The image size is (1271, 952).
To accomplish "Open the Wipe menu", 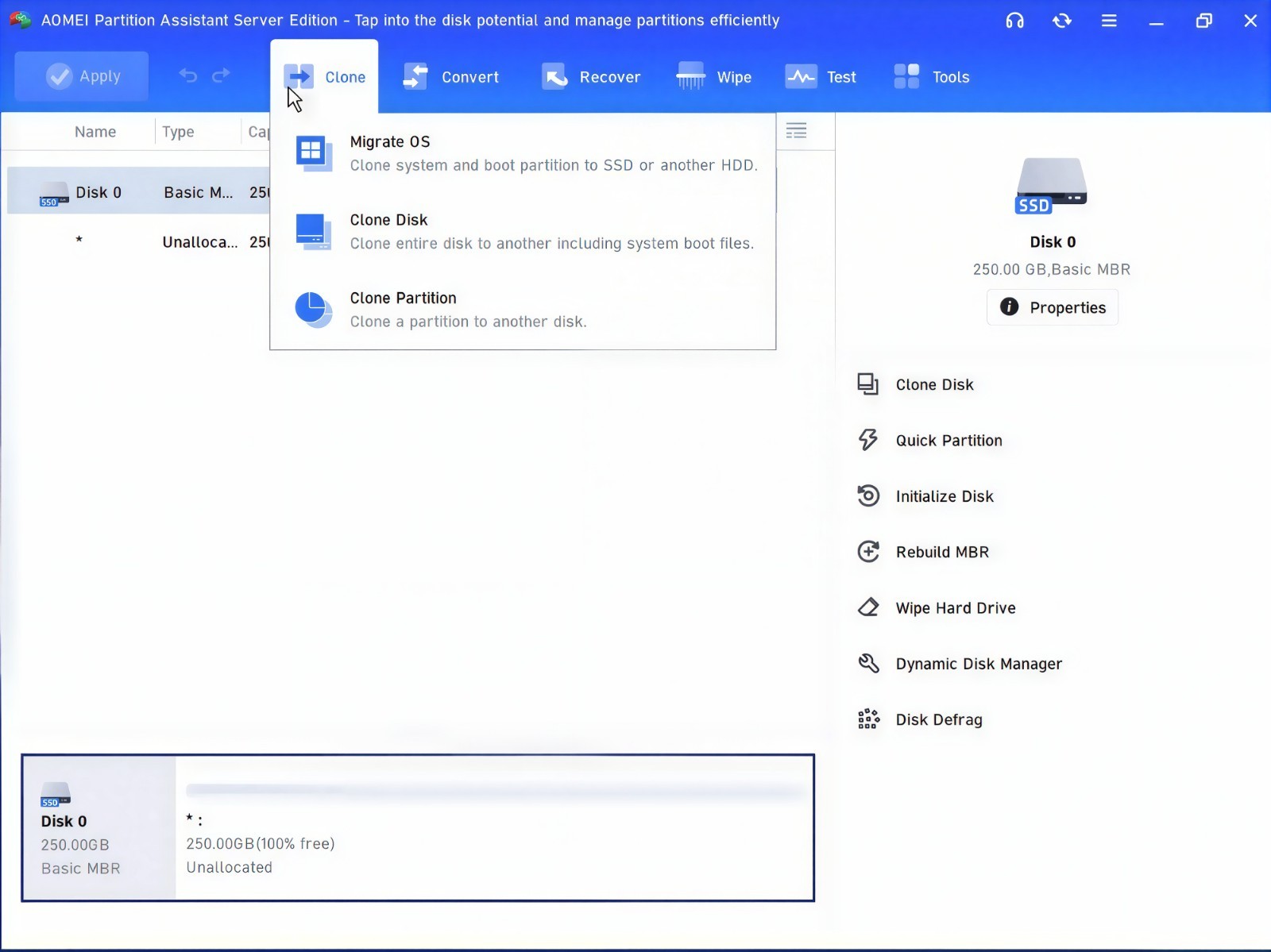I will [x=713, y=77].
